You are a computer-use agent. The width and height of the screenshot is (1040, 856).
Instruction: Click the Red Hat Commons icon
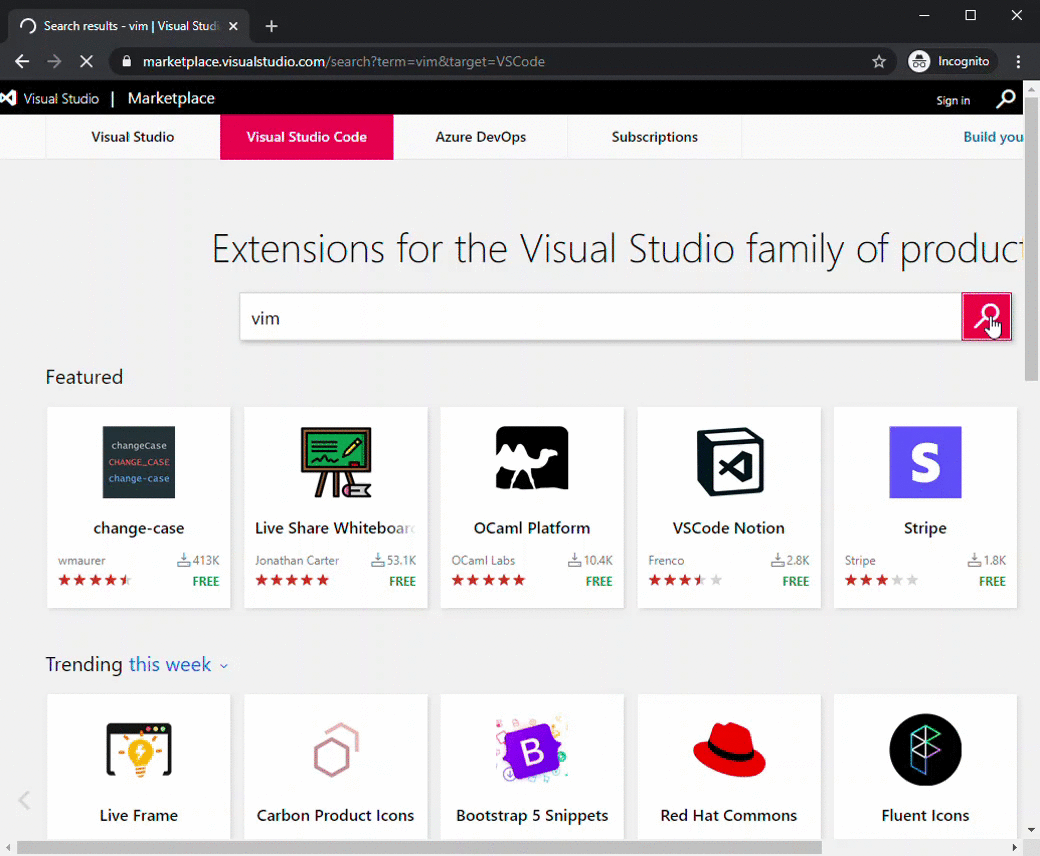(728, 749)
